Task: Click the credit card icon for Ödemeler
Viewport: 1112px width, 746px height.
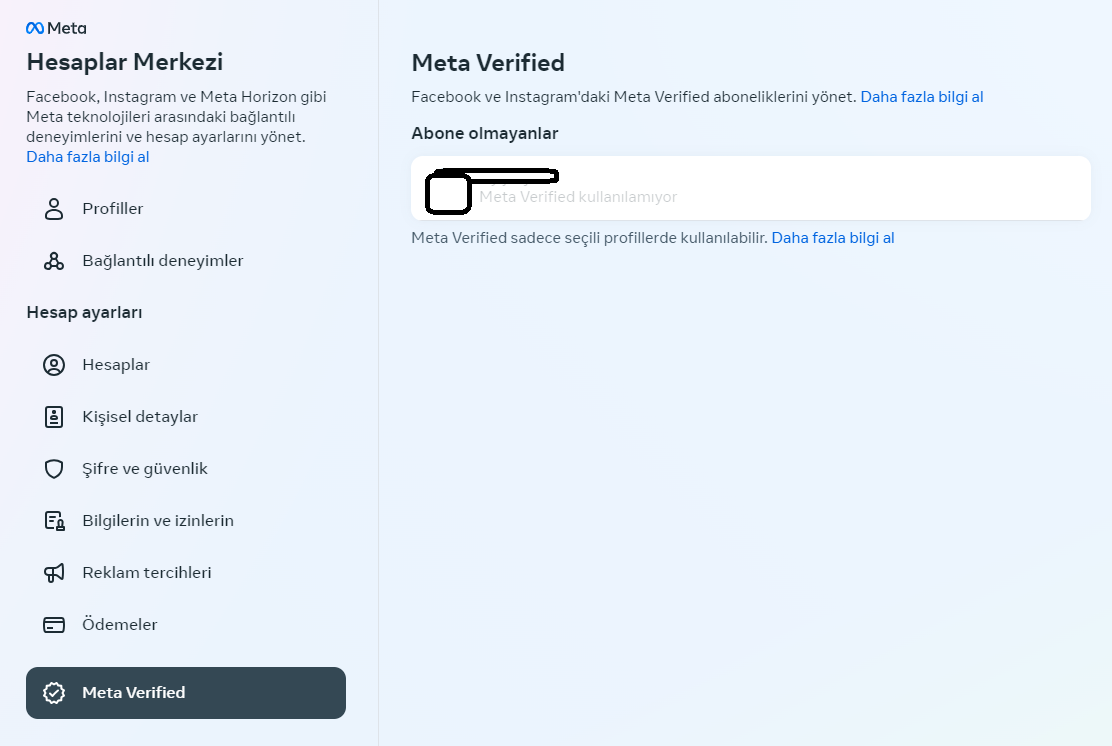Action: click(54, 625)
